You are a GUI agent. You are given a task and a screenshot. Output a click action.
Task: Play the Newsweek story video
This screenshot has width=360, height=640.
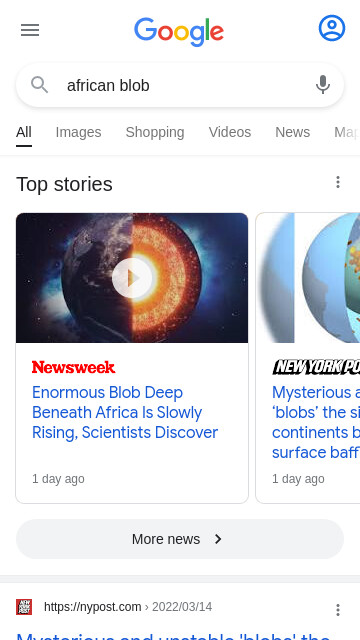(132, 278)
